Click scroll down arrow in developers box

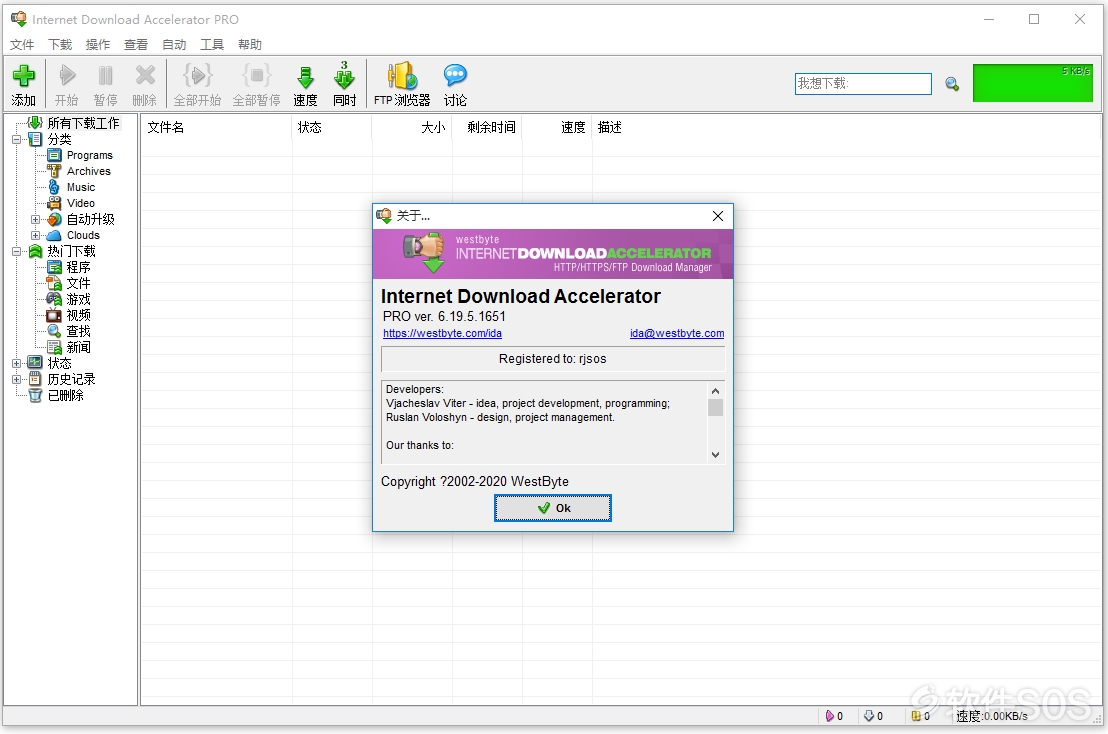715,455
